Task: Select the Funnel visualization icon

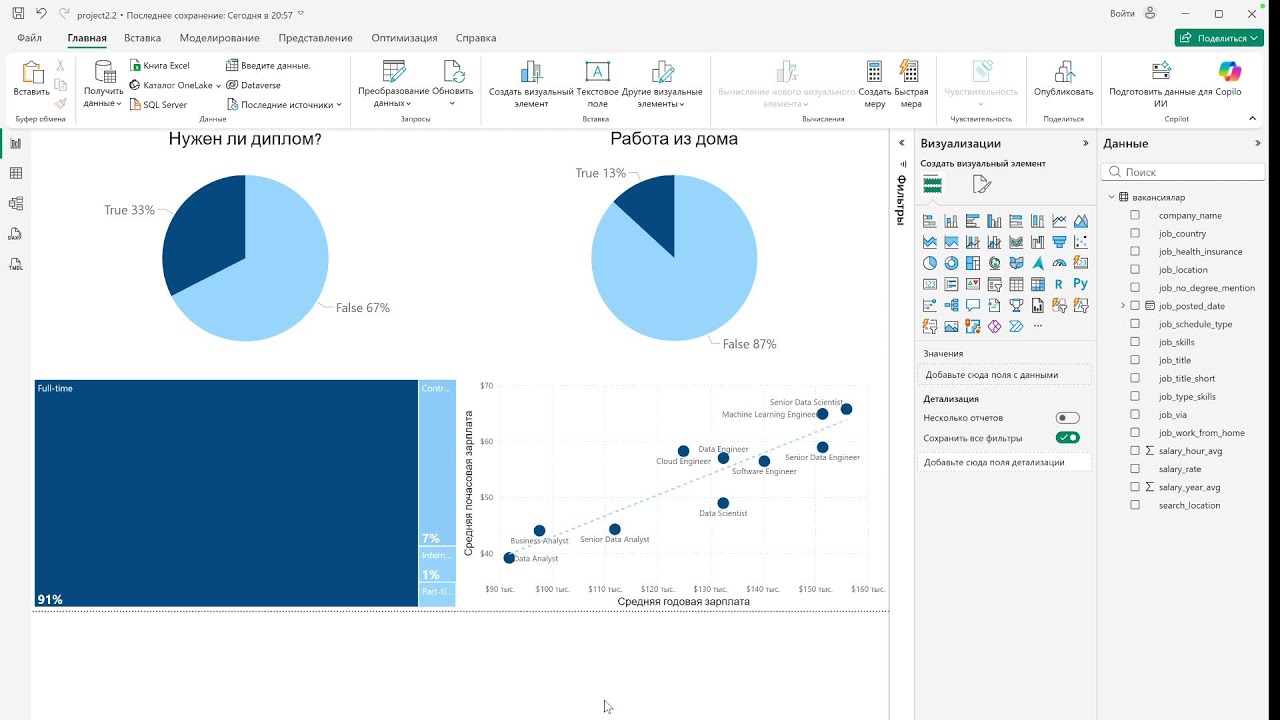Action: 1059,242
